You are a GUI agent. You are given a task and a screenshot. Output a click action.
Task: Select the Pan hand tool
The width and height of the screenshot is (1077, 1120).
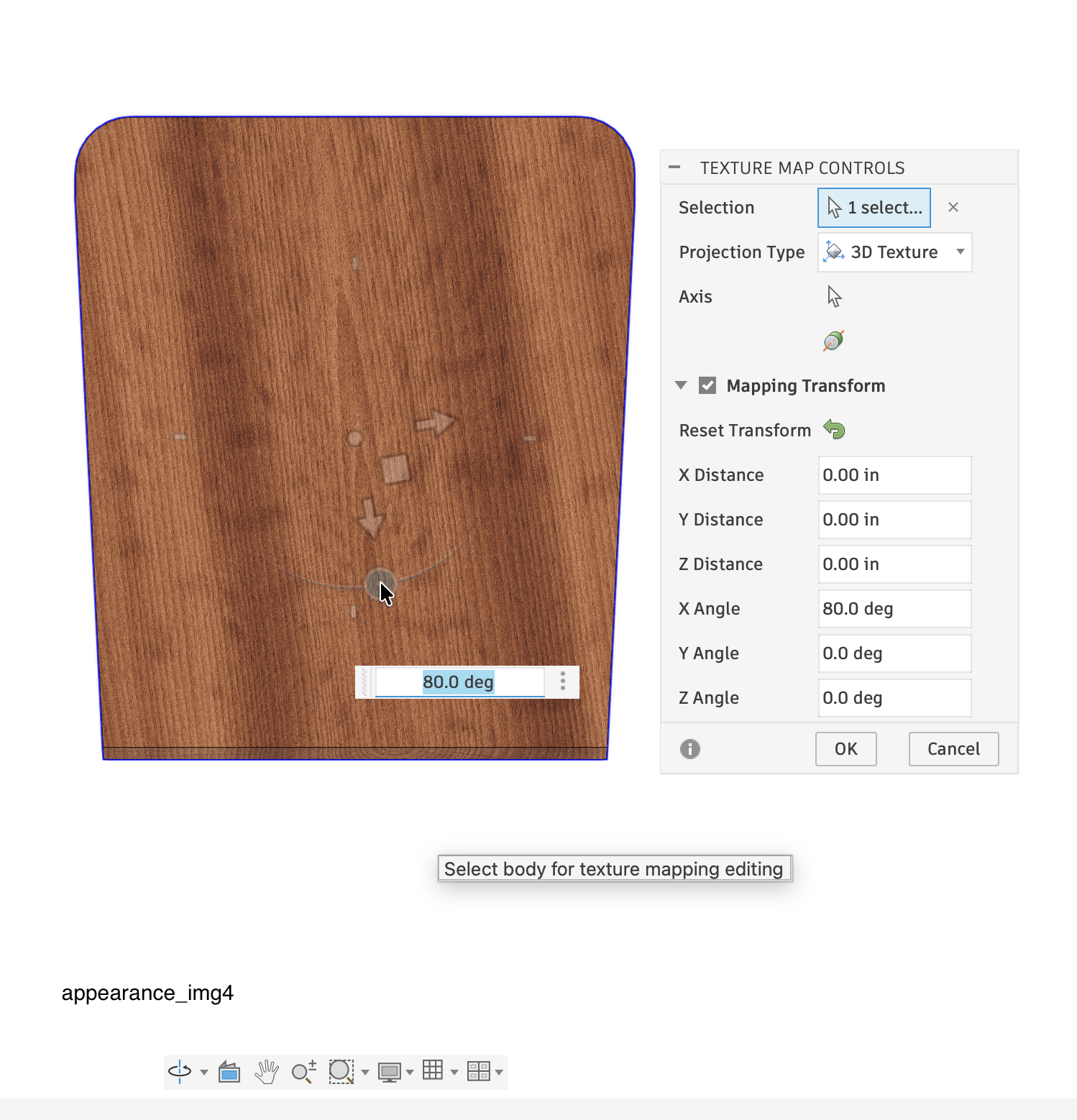click(267, 1072)
